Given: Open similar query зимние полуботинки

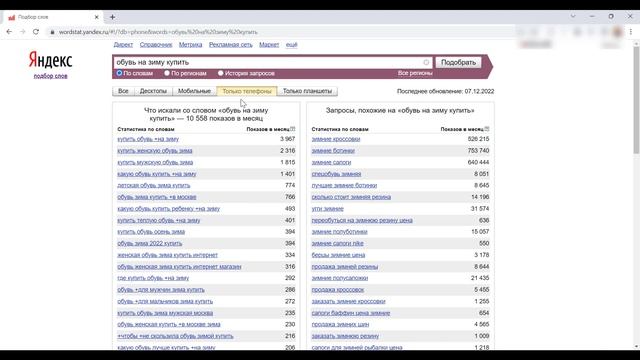Looking at the screenshot, I should pyautogui.click(x=339, y=232).
